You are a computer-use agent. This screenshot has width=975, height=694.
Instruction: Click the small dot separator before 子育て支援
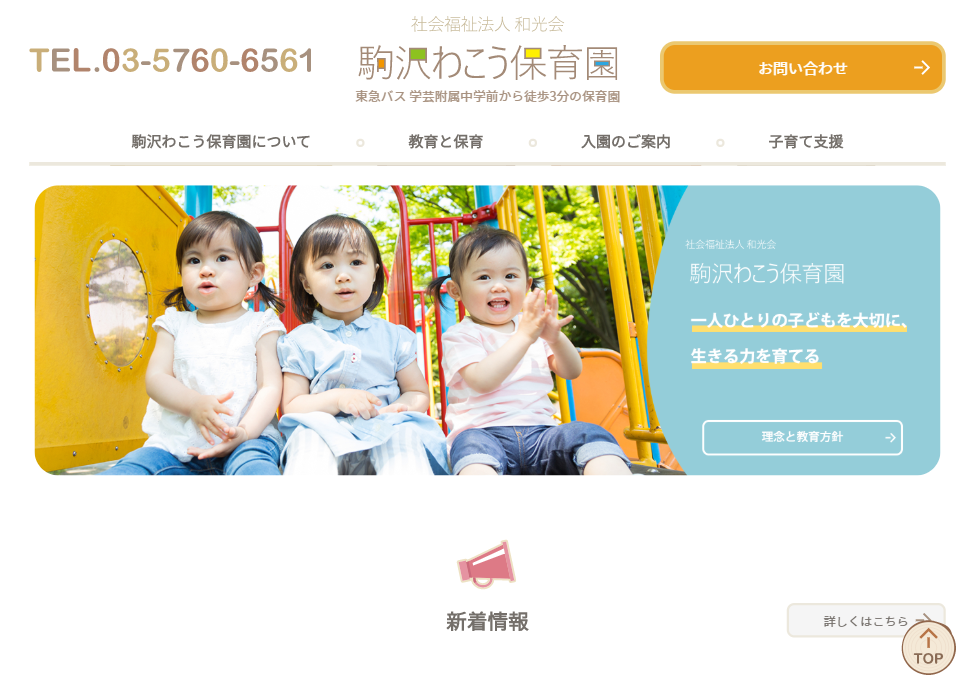pos(720,143)
